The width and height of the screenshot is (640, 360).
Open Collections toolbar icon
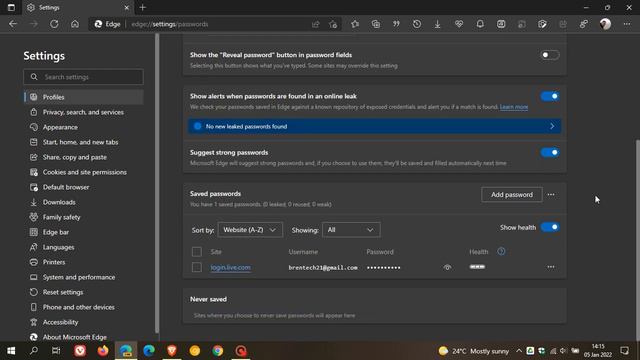(376, 24)
